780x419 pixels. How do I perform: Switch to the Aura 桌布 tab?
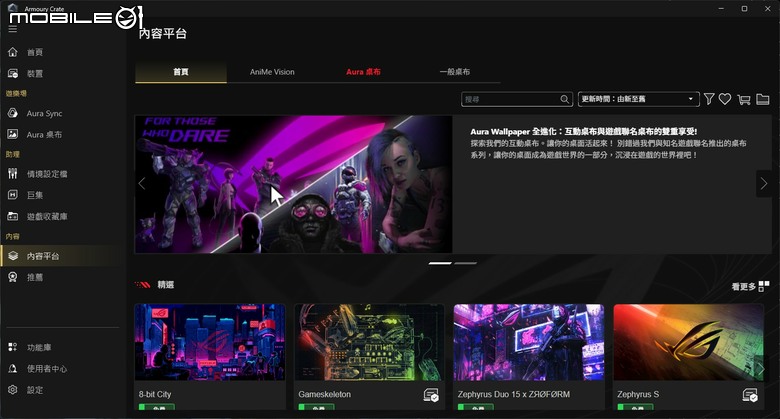[363, 72]
